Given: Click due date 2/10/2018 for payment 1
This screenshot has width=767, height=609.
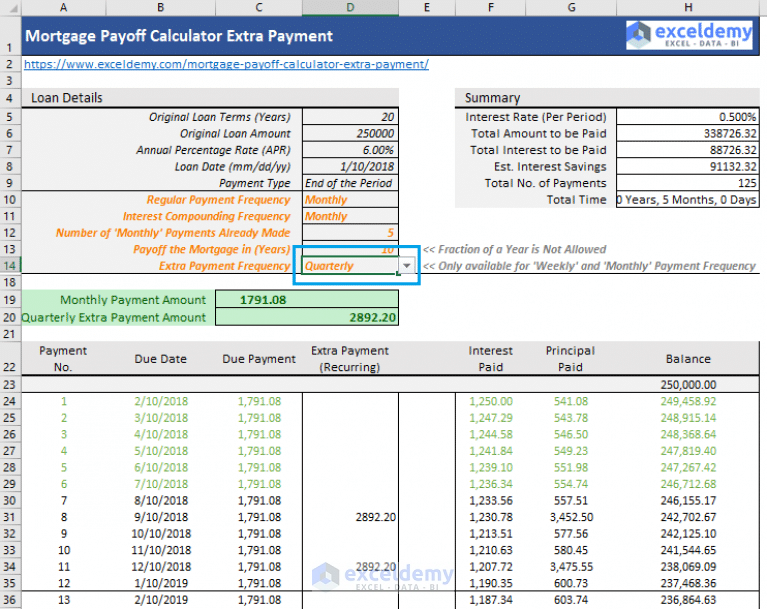Looking at the screenshot, I should click(x=161, y=402).
